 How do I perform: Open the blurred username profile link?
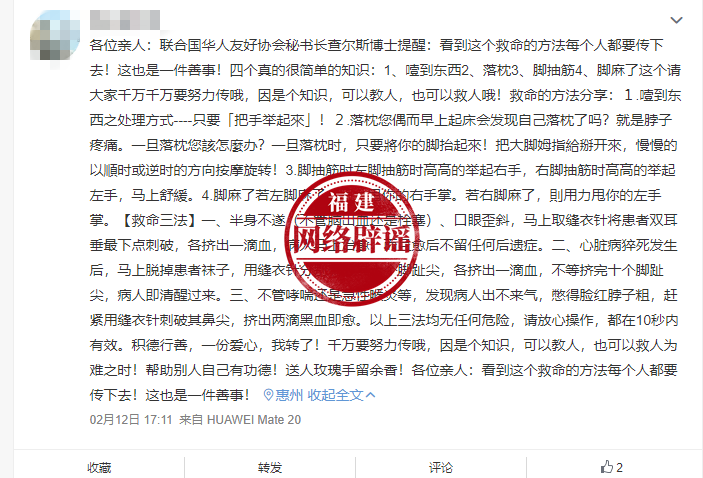point(125,20)
